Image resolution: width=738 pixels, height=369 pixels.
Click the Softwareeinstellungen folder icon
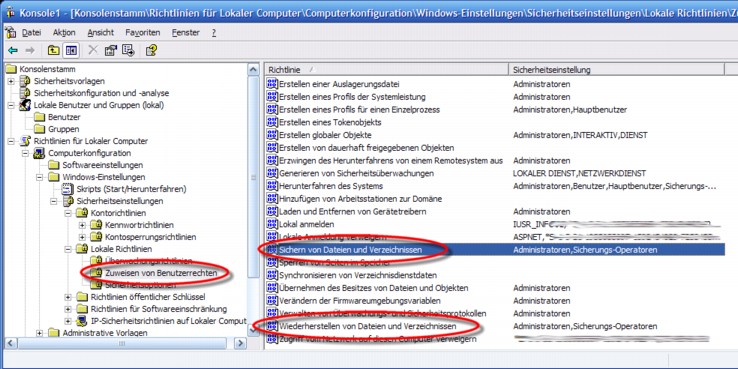(55, 165)
